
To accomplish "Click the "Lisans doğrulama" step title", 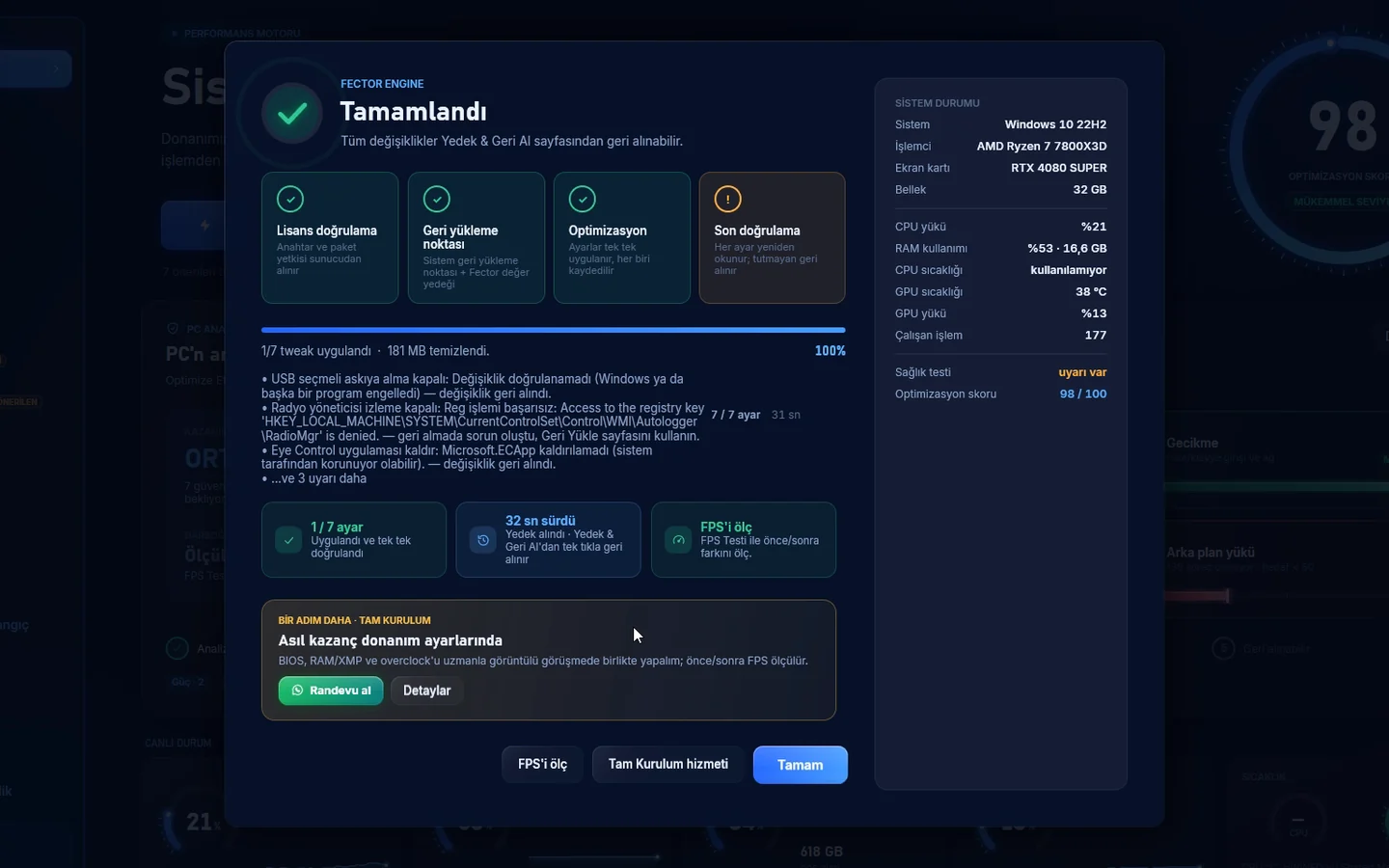I will click(327, 231).
